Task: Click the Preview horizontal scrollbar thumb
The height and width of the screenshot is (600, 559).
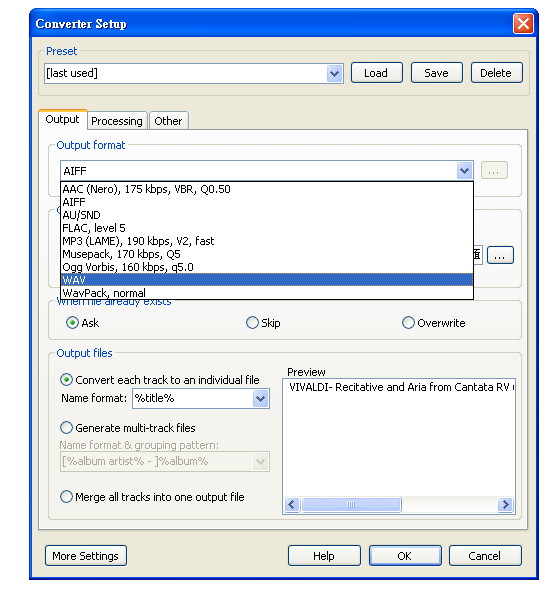Action: tap(351, 504)
